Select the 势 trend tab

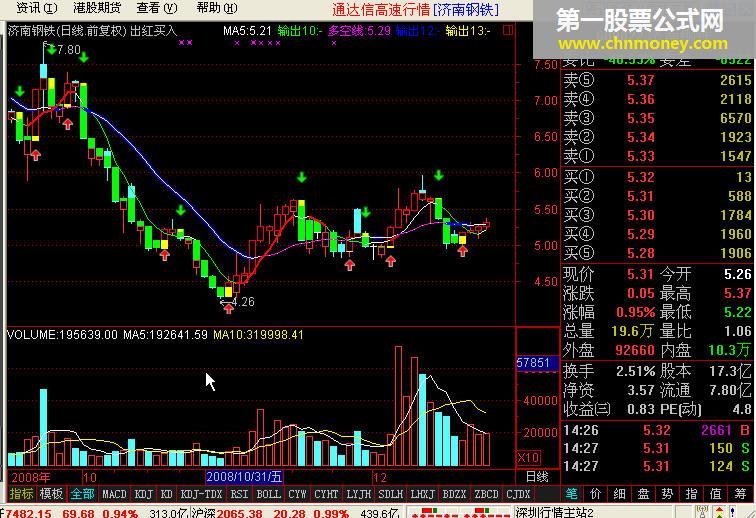tap(668, 494)
